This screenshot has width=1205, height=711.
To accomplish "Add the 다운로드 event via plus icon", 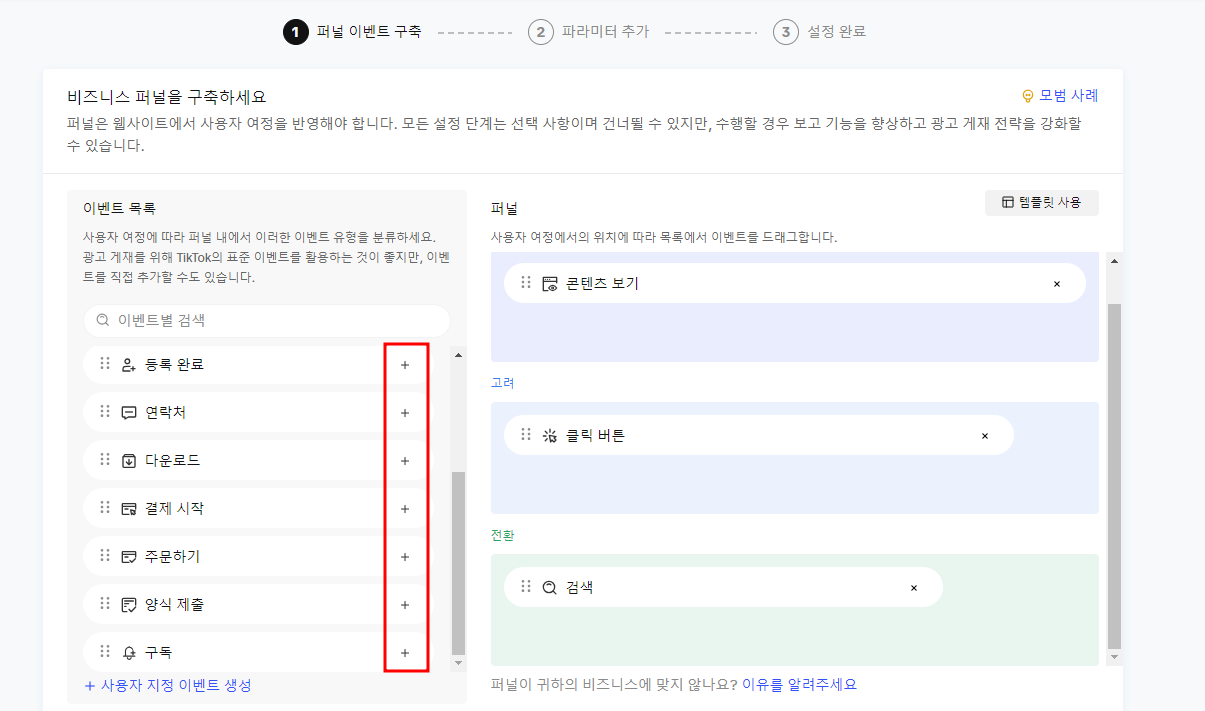I will click(404, 460).
